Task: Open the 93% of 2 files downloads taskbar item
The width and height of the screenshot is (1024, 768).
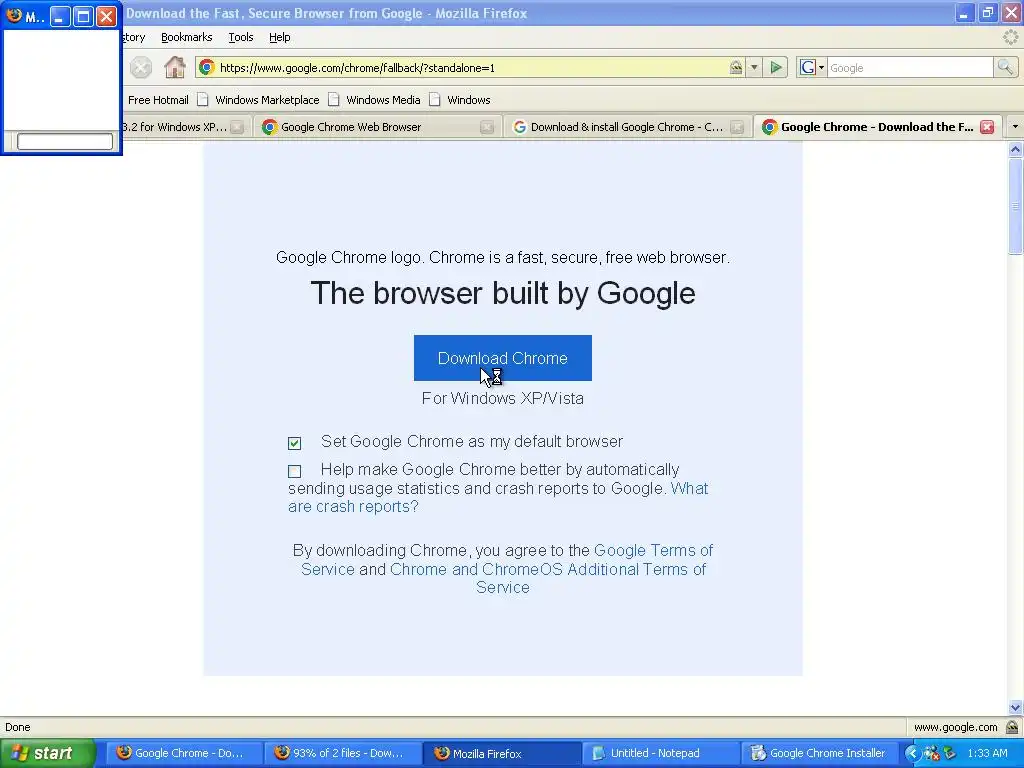Action: [x=343, y=753]
